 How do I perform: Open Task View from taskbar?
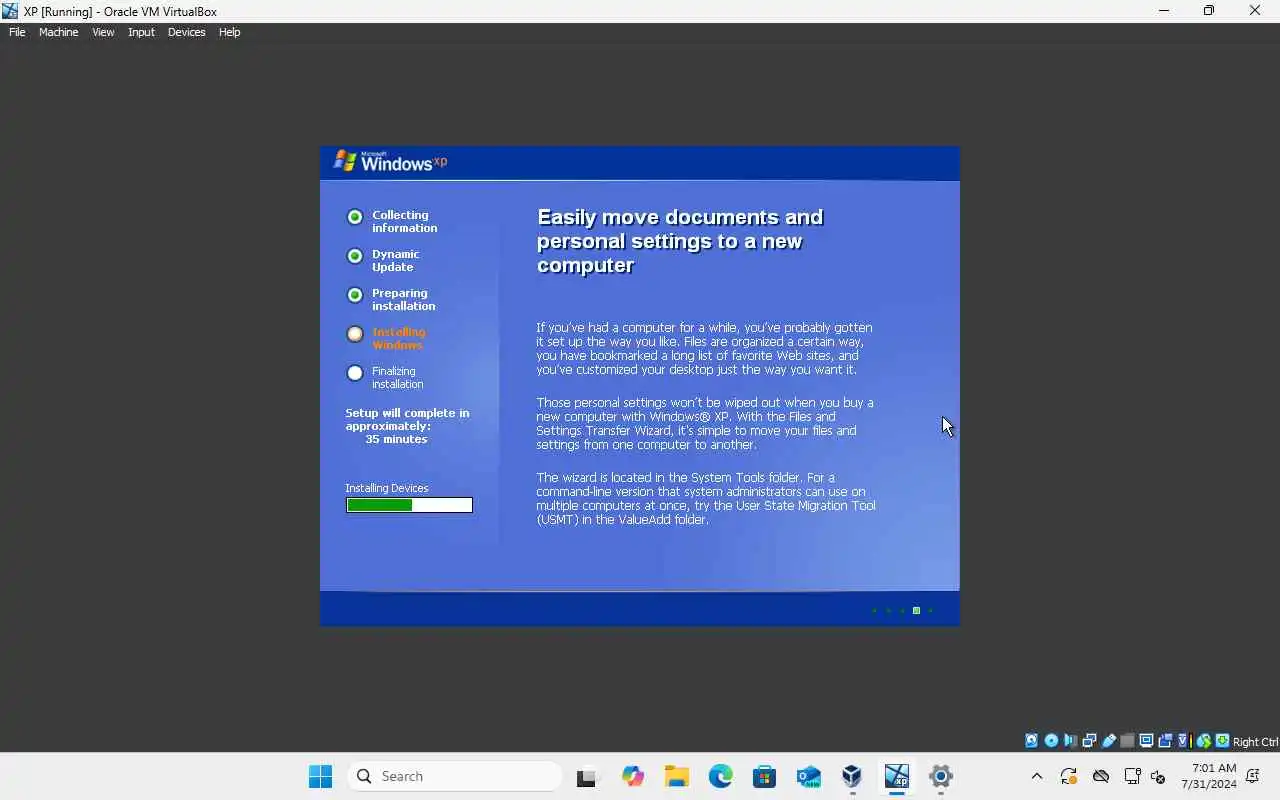coord(587,776)
